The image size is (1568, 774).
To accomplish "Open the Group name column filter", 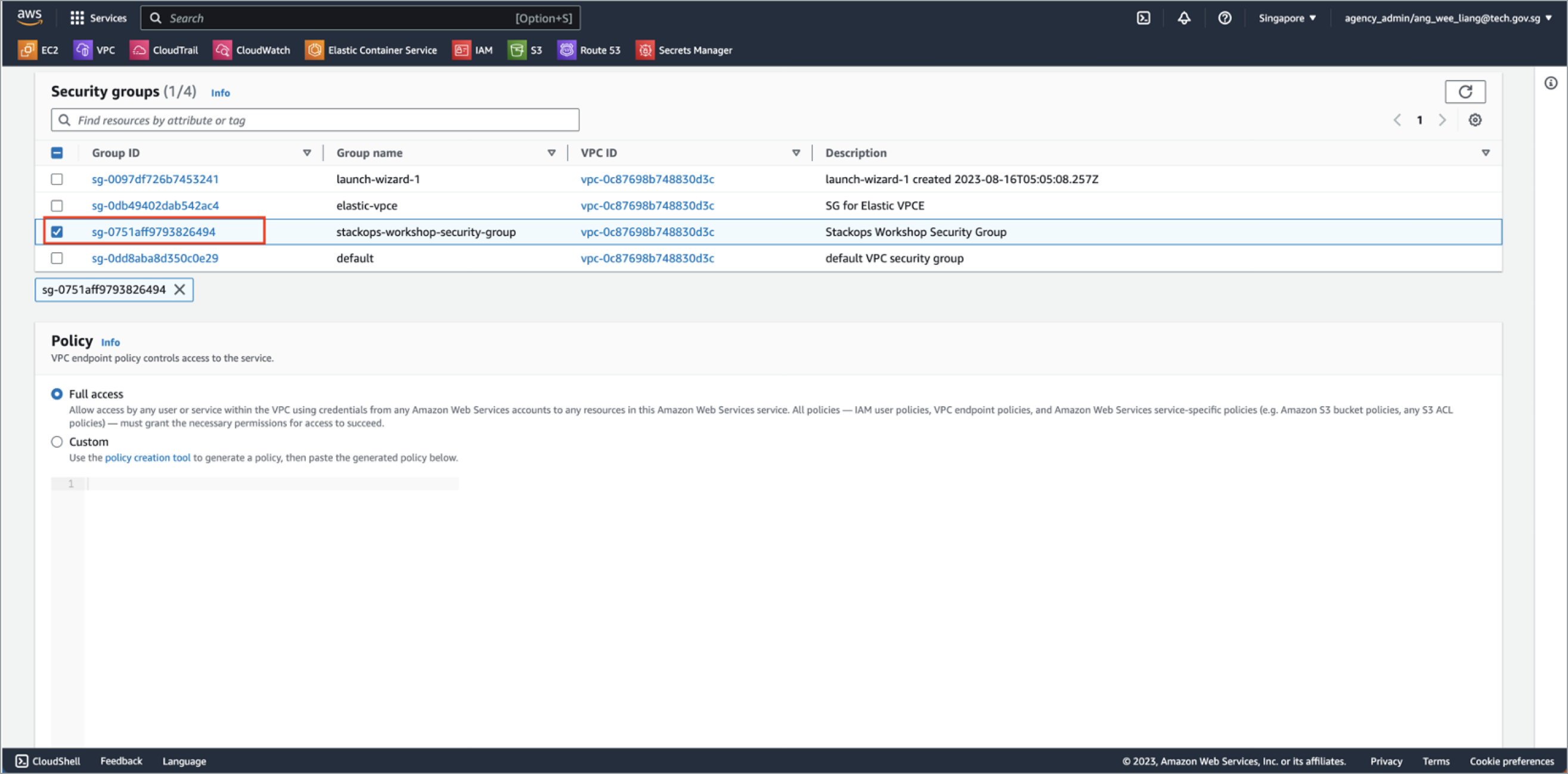I will [x=551, y=153].
